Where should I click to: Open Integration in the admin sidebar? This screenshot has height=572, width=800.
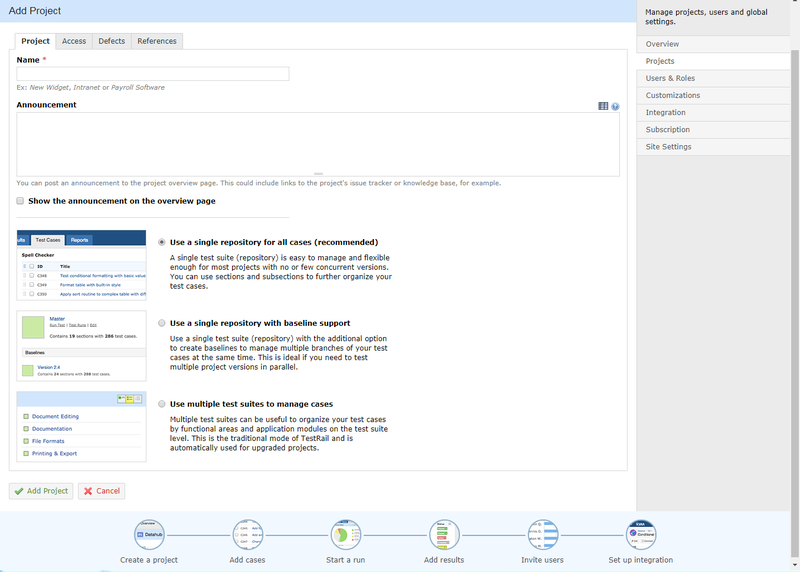click(x=713, y=112)
